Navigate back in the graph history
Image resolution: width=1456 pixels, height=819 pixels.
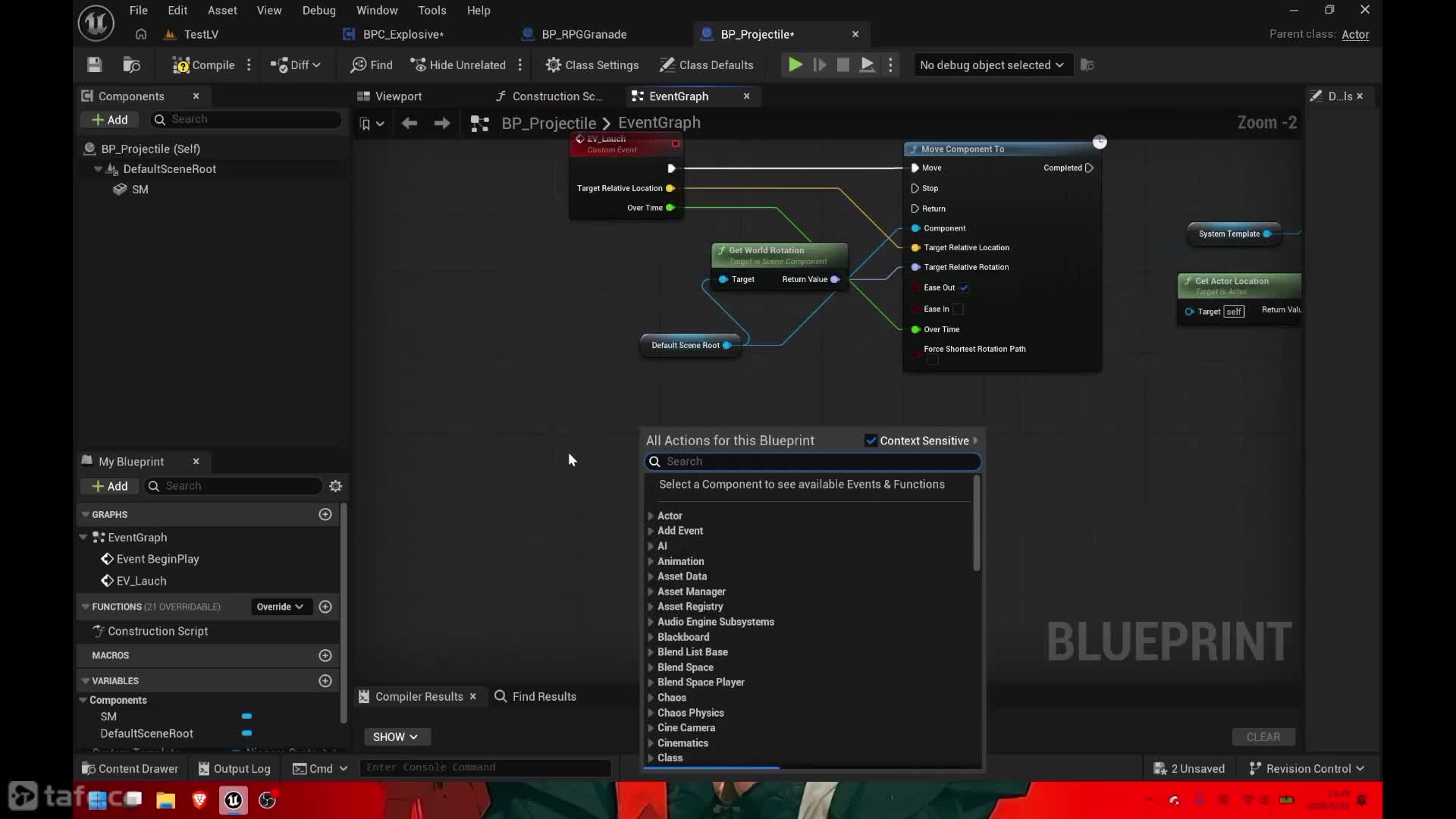(x=409, y=124)
